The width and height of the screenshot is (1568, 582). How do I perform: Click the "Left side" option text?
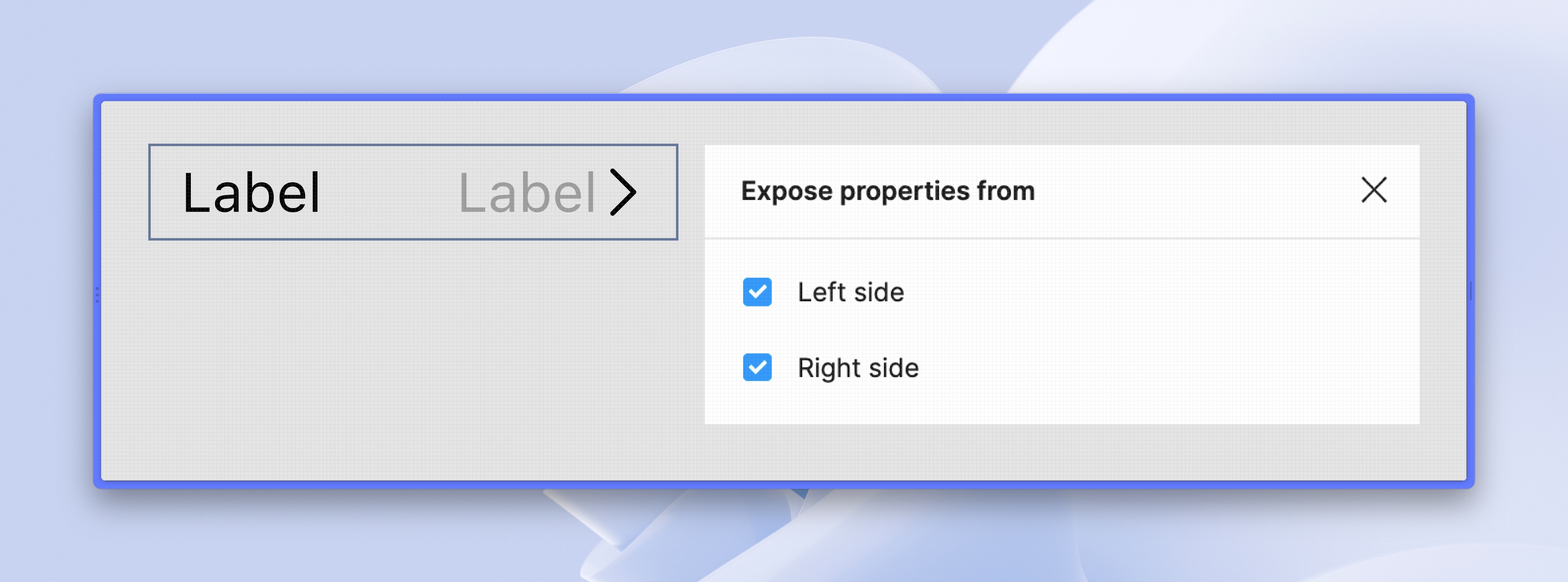click(850, 293)
